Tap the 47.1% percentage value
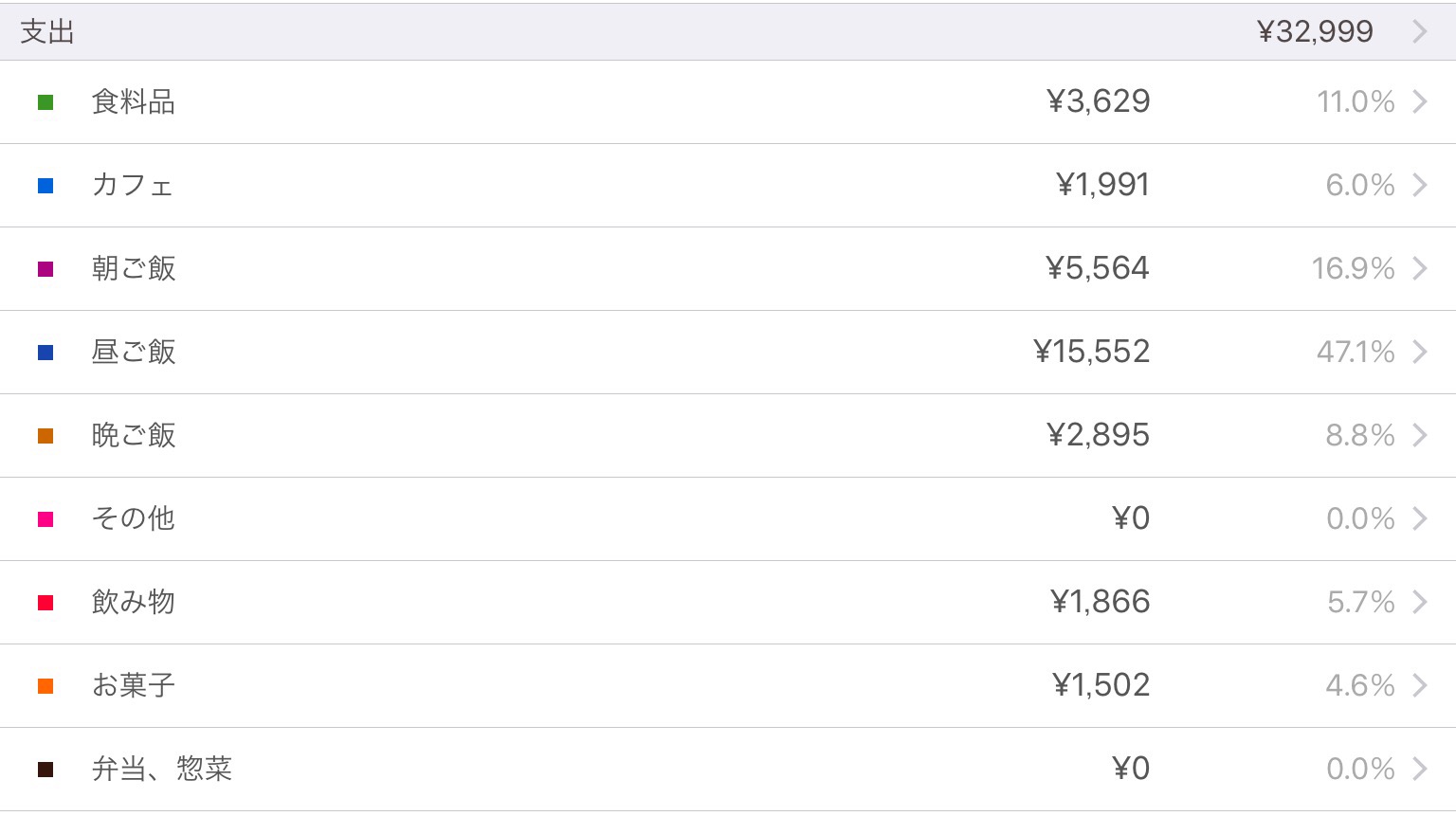Viewport: 1456px width, 816px height. point(1356,352)
